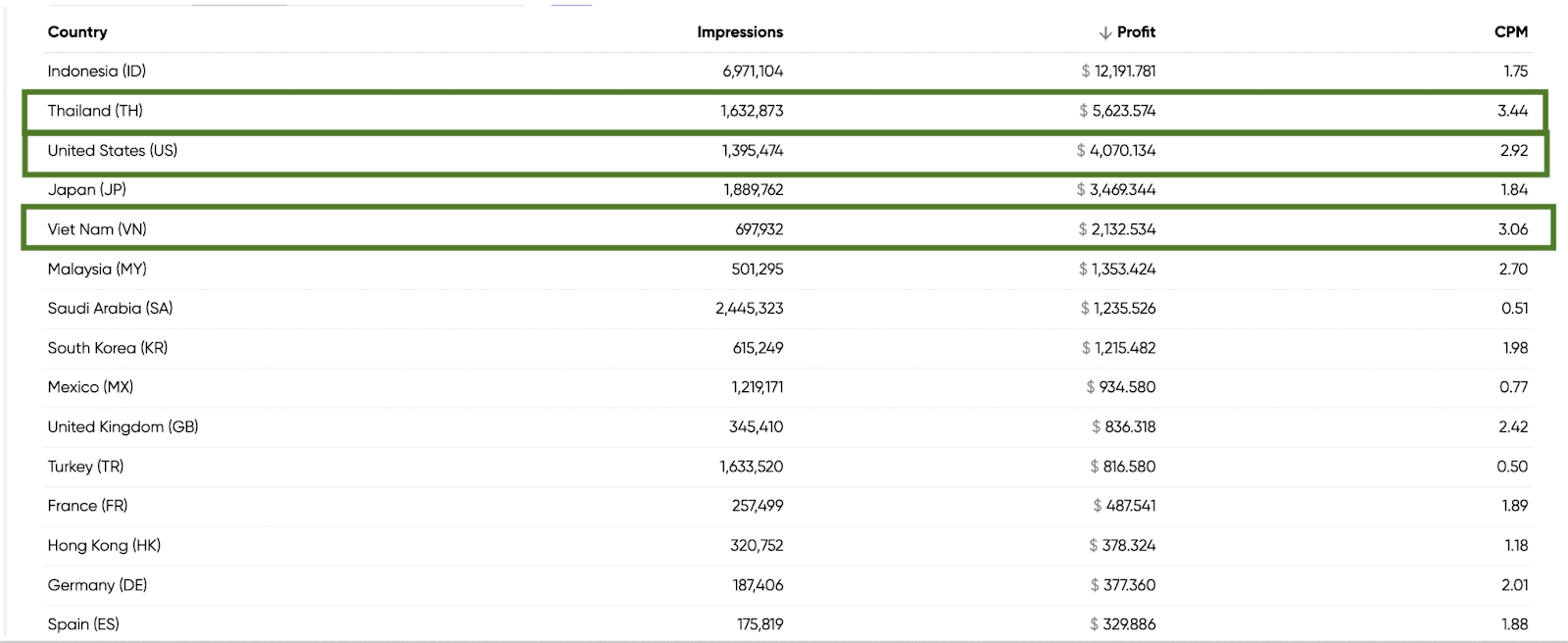Click the Profit column header text

(1136, 32)
